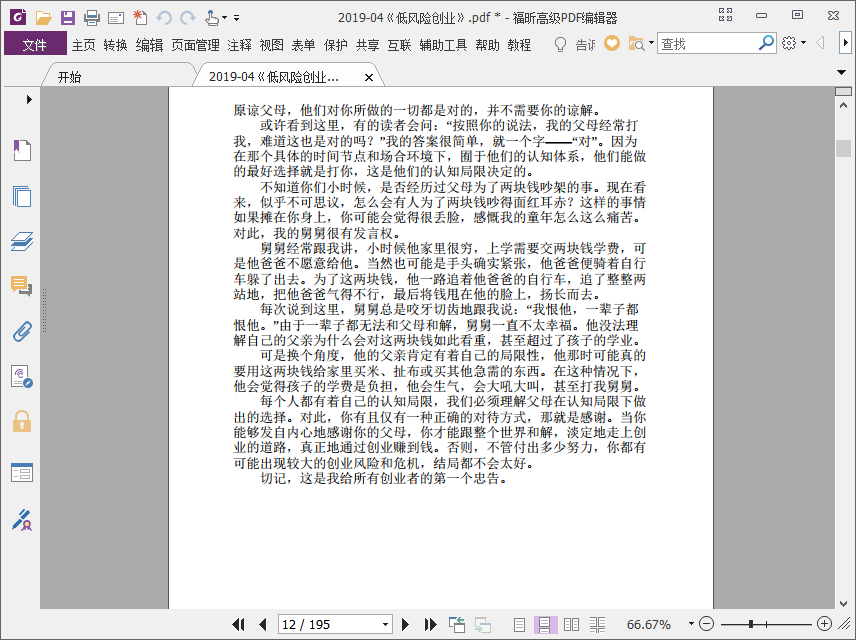This screenshot has width=856, height=640.
Task: Click the lightbulb tell-me icon
Action: point(560,44)
